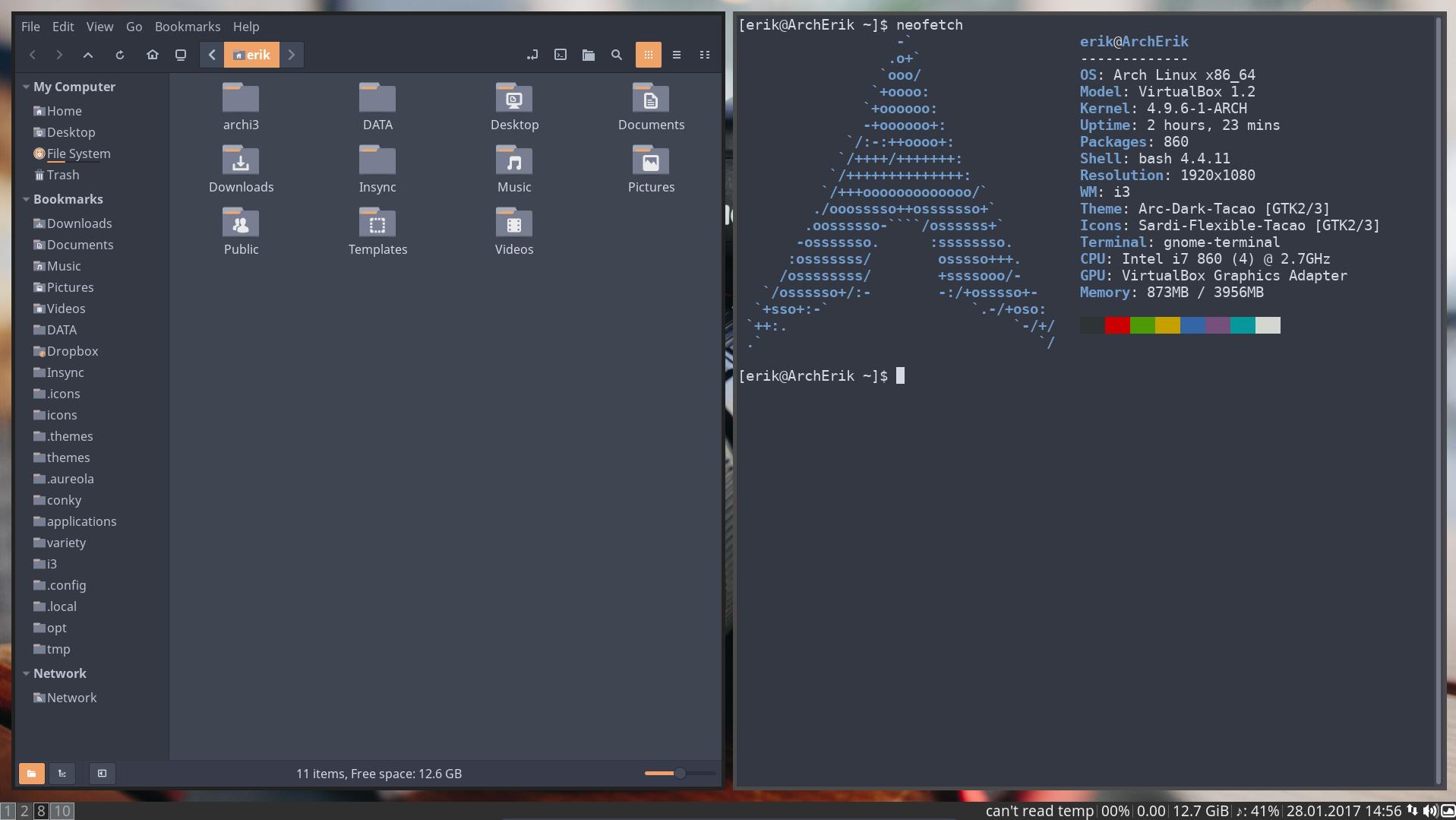Select the erik path bar button

251,55
